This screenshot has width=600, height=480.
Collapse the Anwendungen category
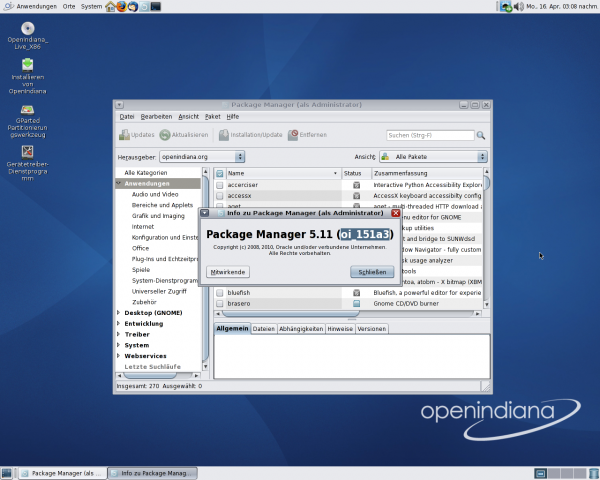(x=119, y=183)
